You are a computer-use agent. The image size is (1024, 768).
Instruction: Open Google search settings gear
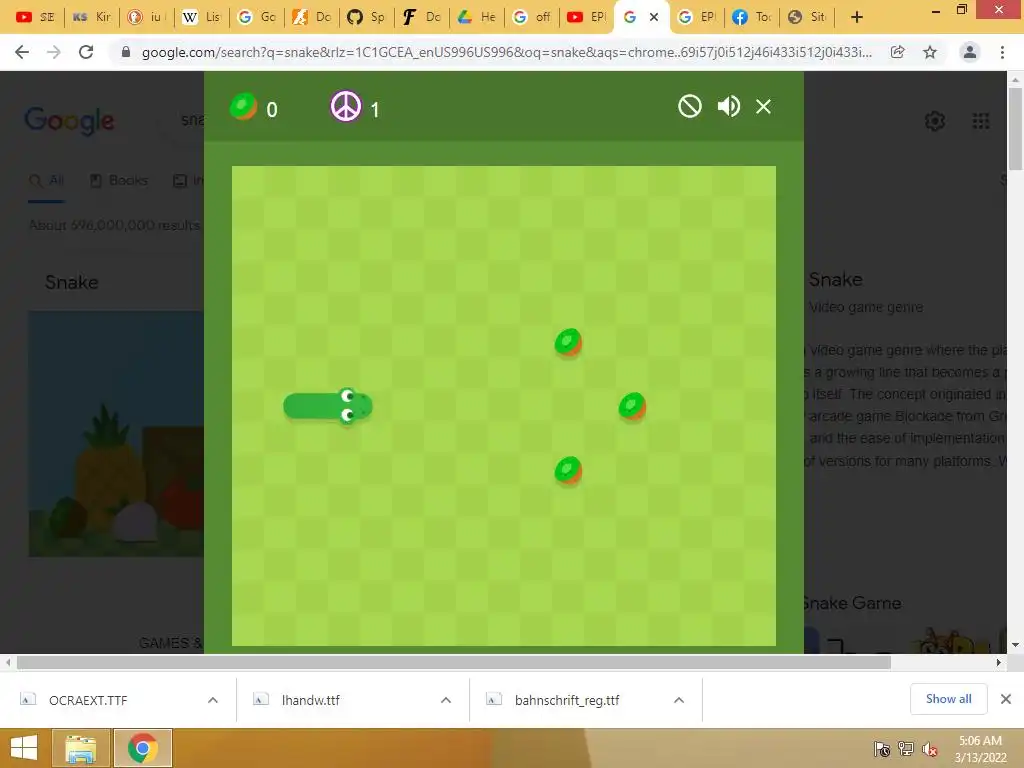(x=935, y=121)
